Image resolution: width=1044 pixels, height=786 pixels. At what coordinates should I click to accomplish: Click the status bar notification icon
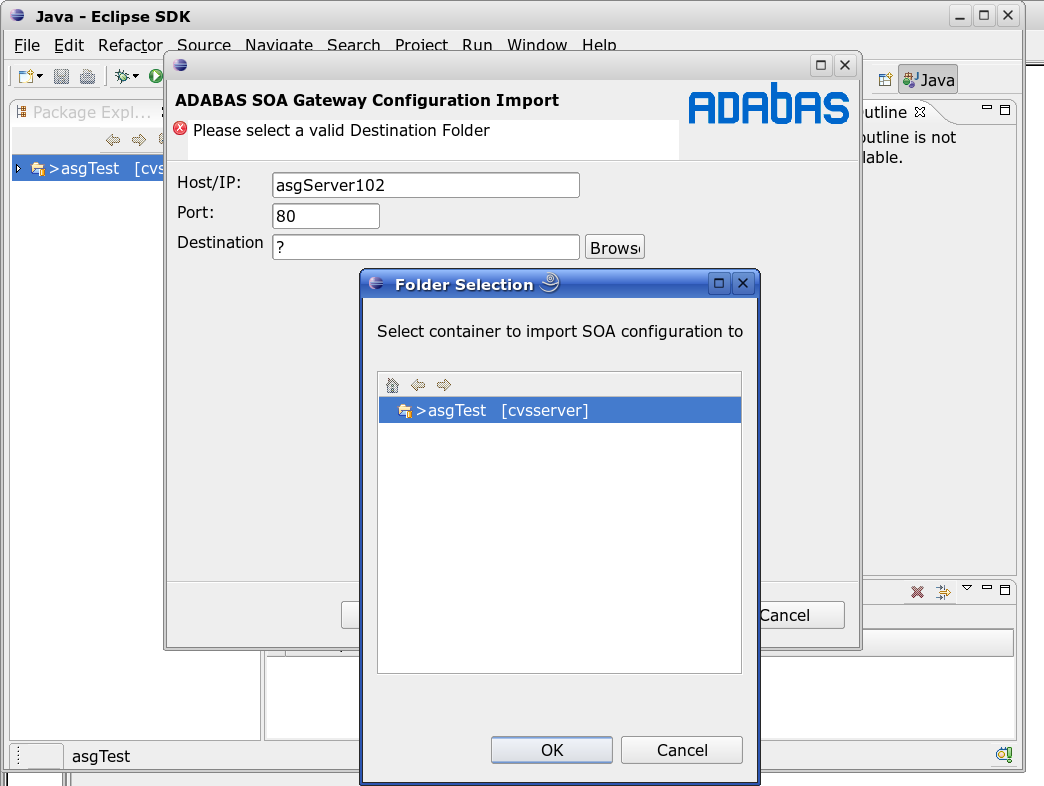pos(1004,754)
